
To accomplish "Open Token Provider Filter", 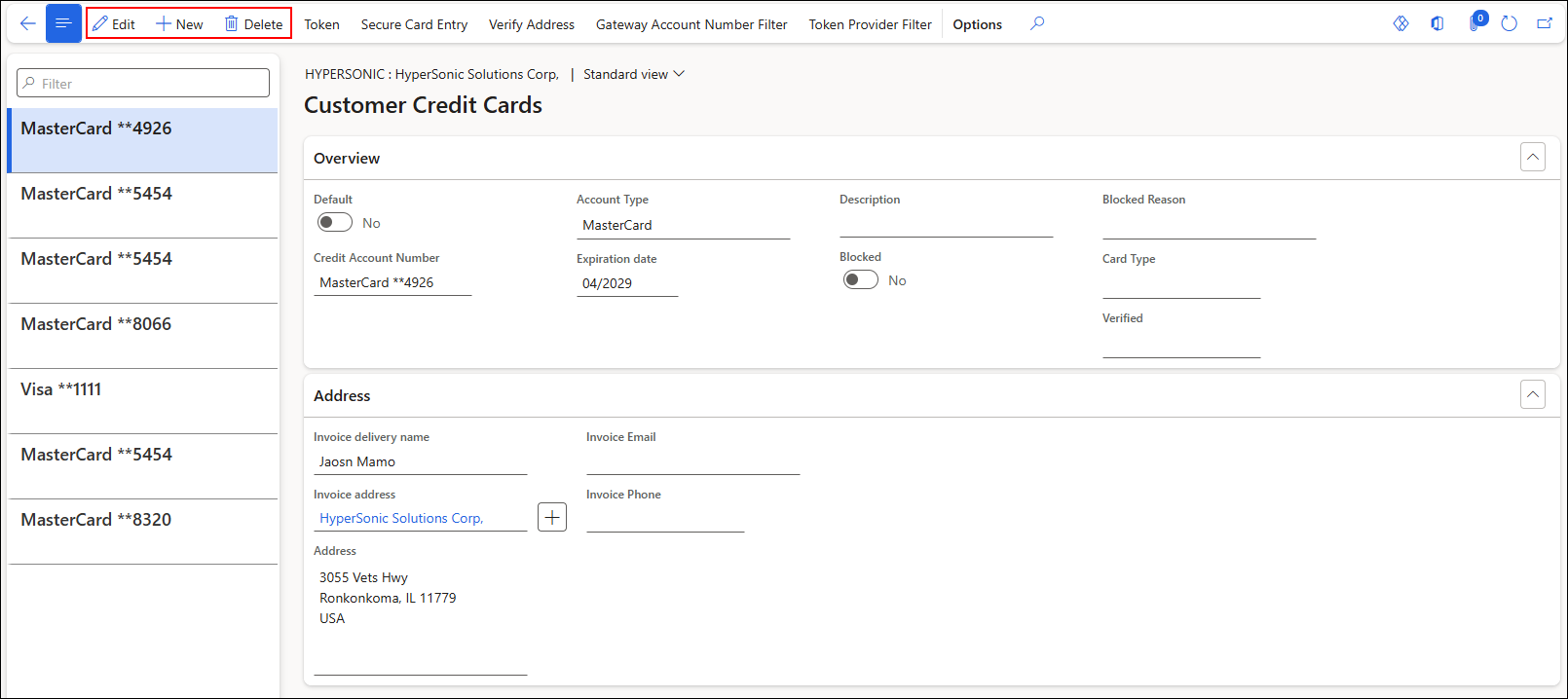I will point(870,24).
